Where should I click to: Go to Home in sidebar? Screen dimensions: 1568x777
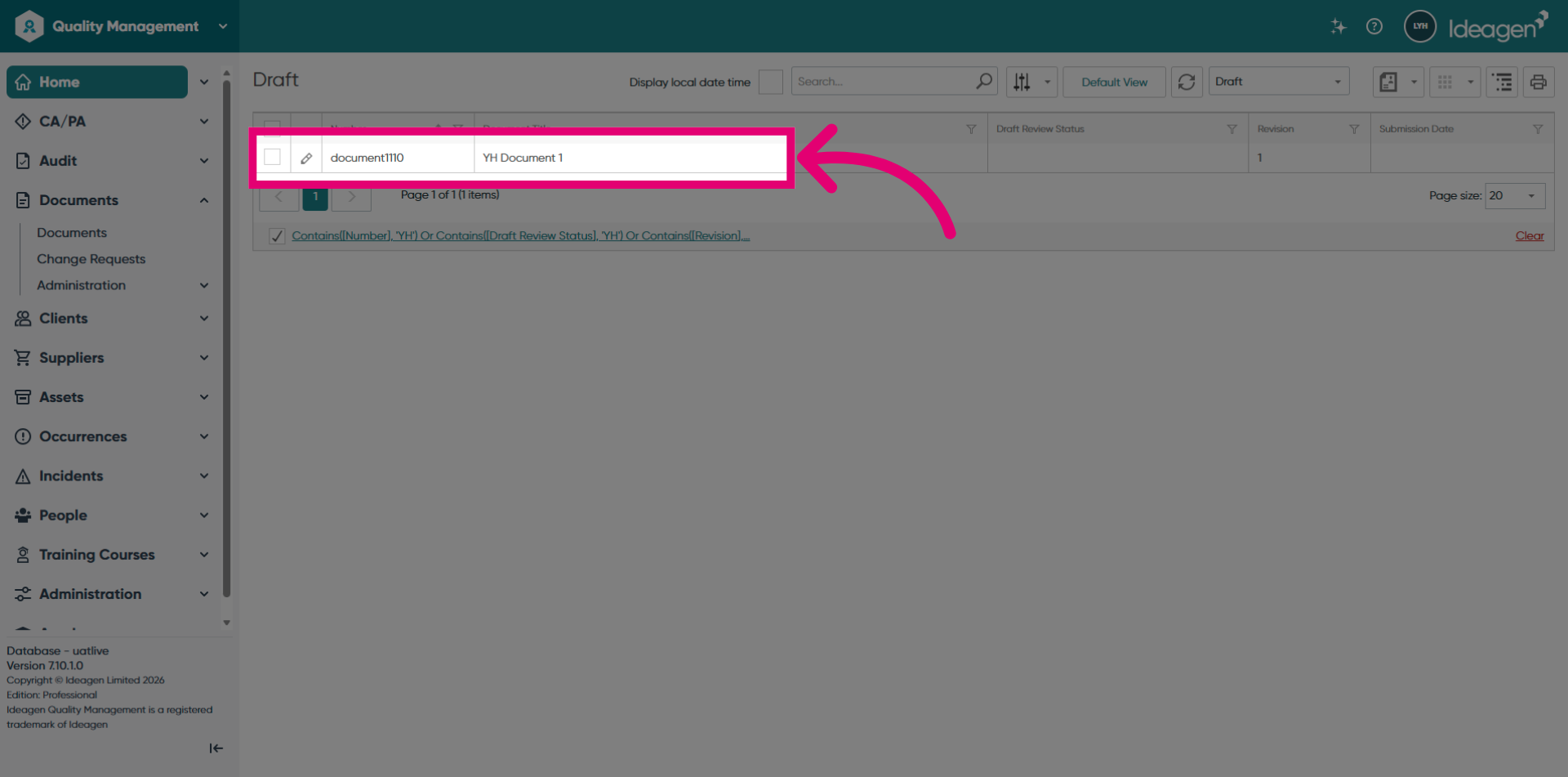pyautogui.click(x=97, y=82)
